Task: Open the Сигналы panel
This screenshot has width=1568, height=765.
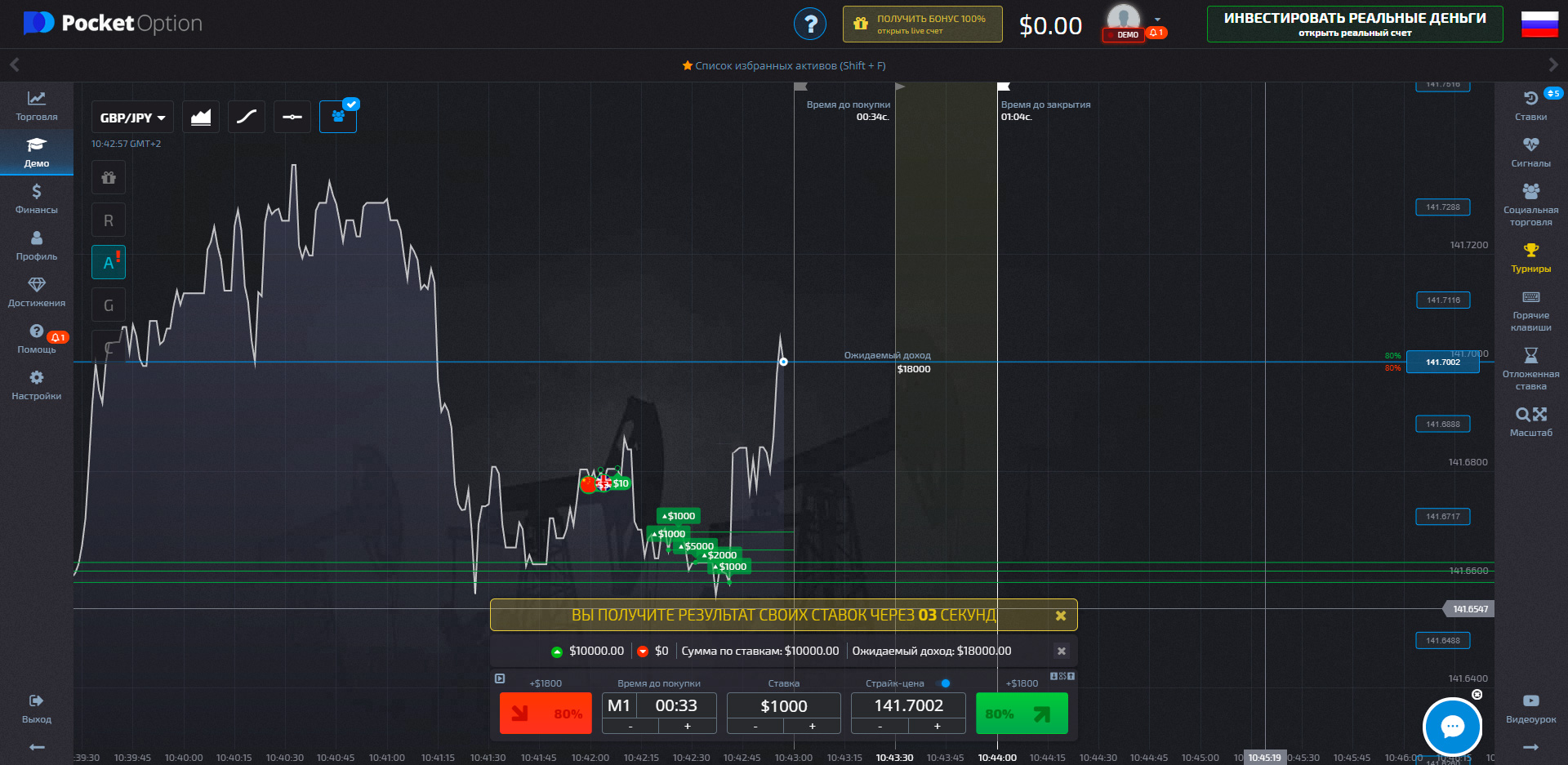Action: coord(1530,152)
